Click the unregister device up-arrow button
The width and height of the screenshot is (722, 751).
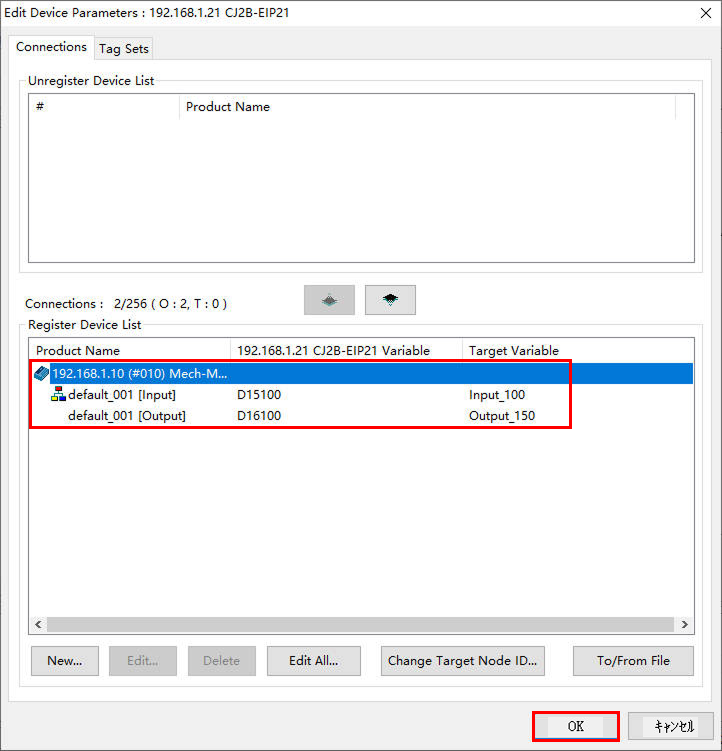(329, 300)
